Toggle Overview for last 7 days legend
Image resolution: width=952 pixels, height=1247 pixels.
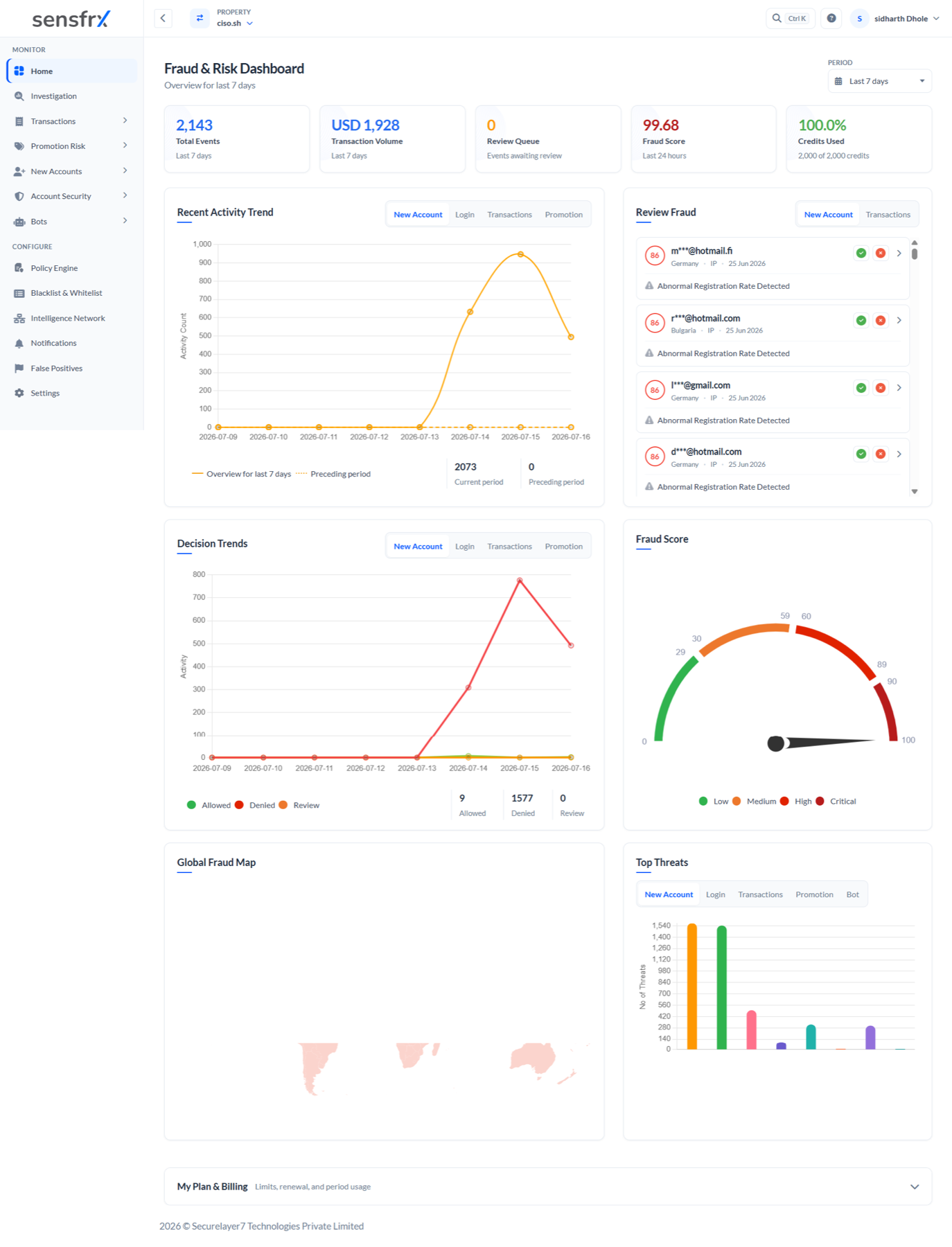coord(241,474)
